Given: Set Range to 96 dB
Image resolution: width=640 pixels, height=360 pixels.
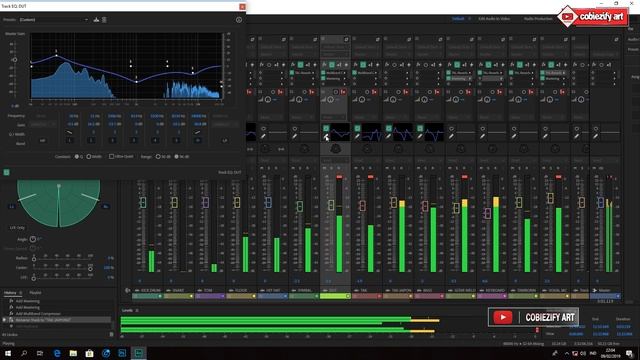Looking at the screenshot, I should [x=176, y=157].
